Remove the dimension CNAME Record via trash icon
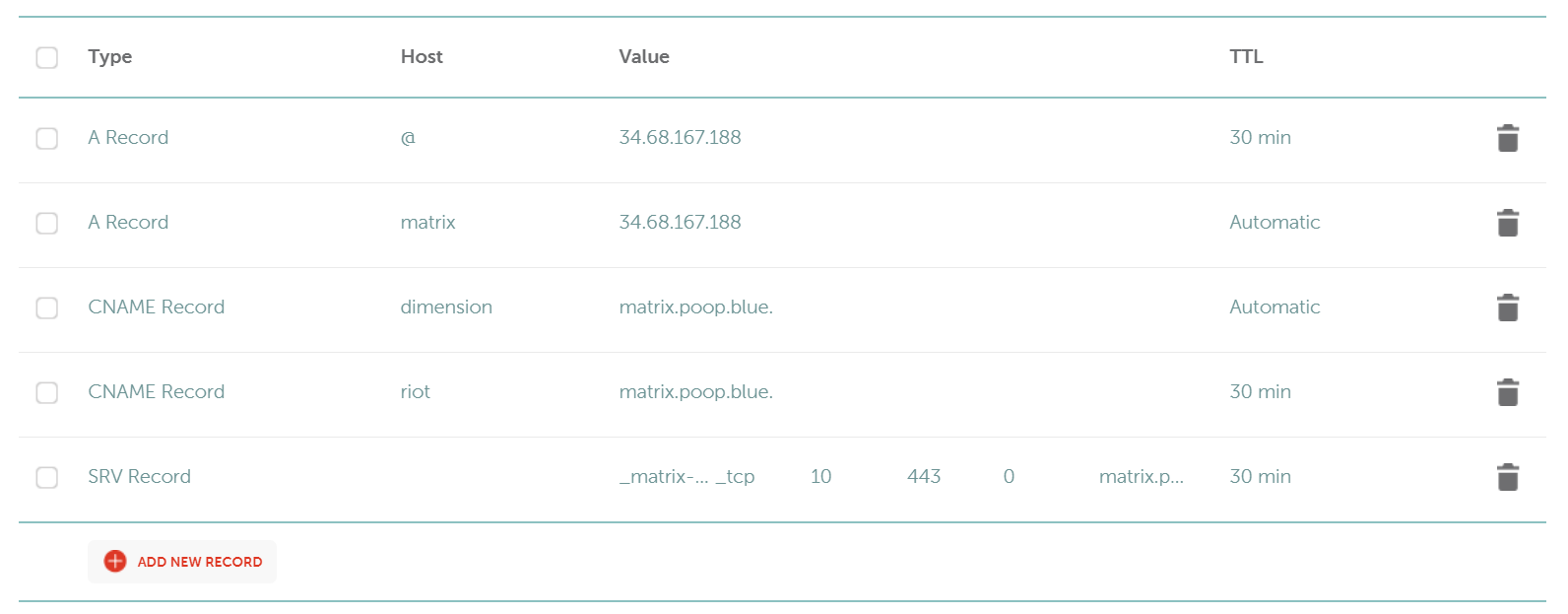The width and height of the screenshot is (1568, 614). coord(1507,307)
